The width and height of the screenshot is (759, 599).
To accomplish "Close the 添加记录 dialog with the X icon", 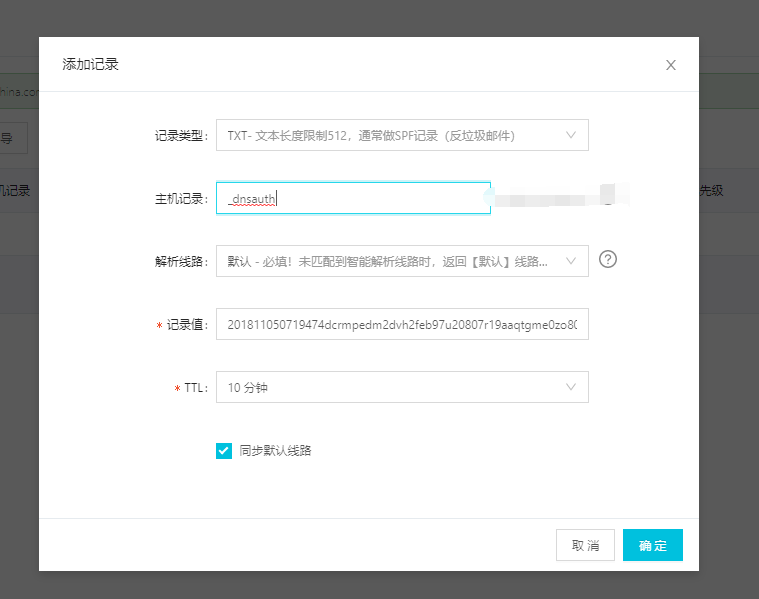I will 670,65.
